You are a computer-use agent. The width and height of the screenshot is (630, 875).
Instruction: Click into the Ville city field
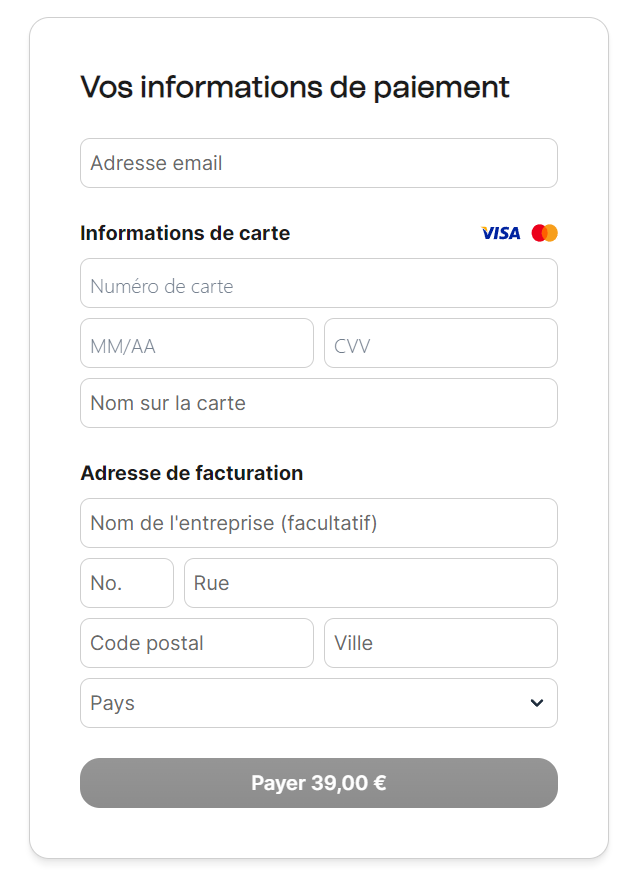click(440, 643)
